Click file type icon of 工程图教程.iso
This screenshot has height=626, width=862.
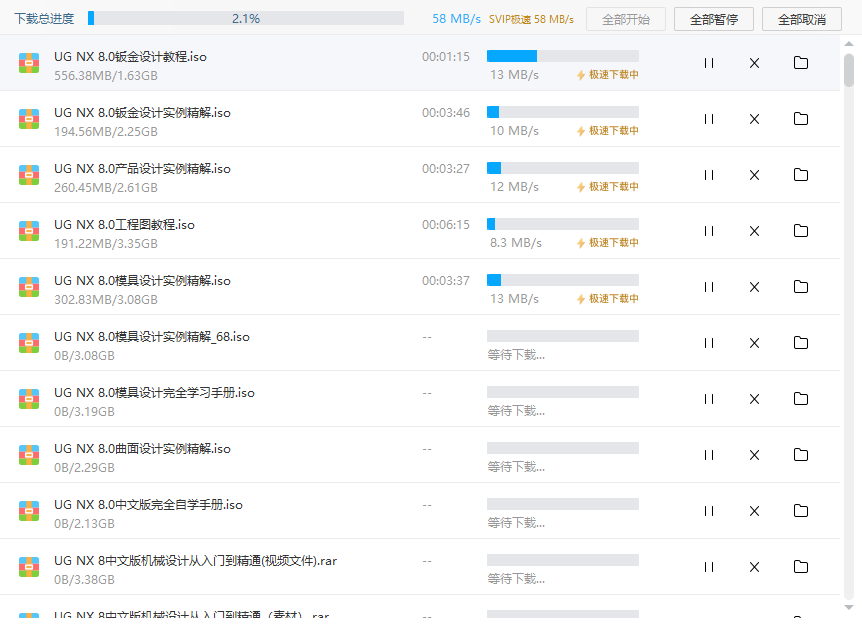coord(29,231)
